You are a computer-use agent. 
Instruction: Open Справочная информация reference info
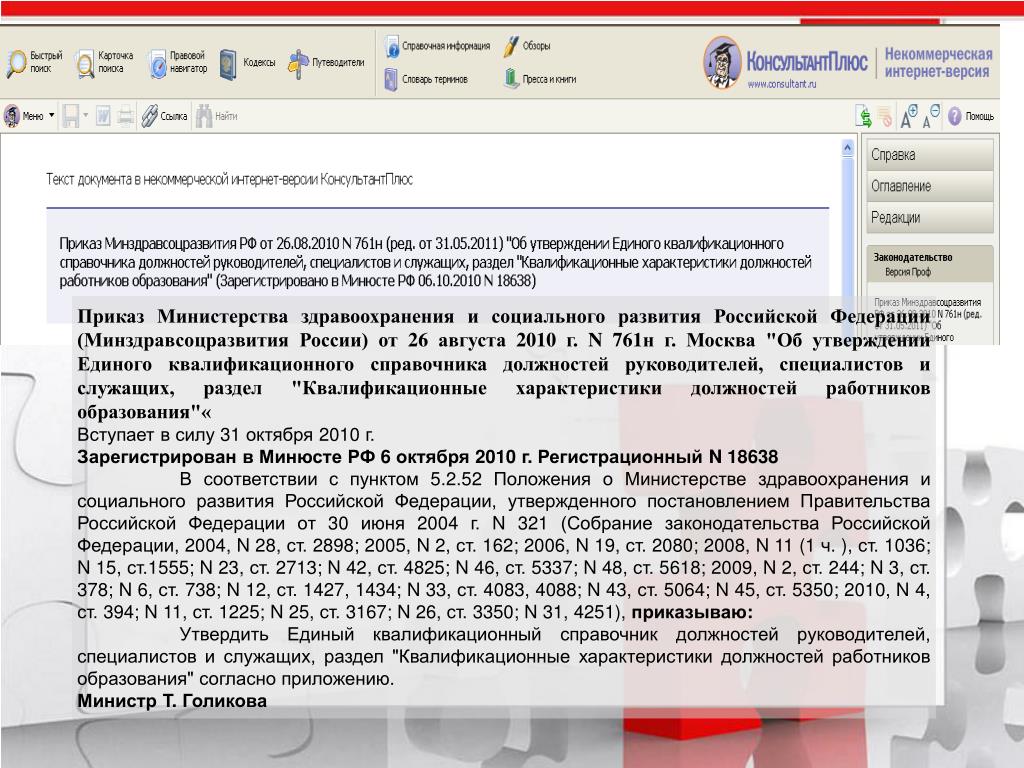pos(437,46)
